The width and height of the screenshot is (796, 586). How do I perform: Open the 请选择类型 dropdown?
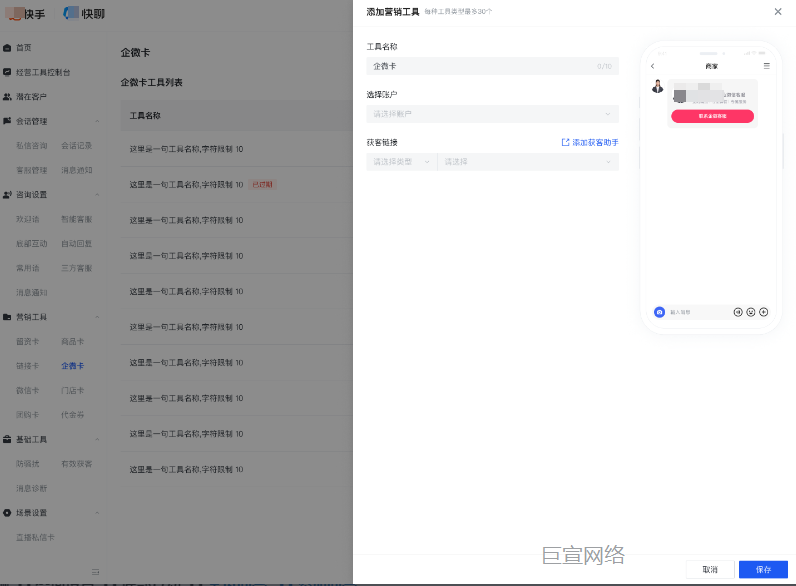(402, 161)
